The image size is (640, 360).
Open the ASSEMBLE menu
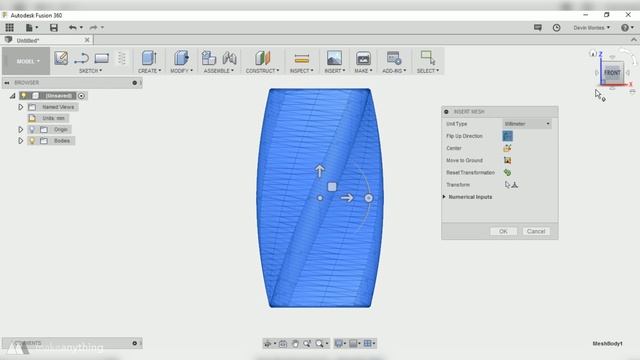pos(219,71)
